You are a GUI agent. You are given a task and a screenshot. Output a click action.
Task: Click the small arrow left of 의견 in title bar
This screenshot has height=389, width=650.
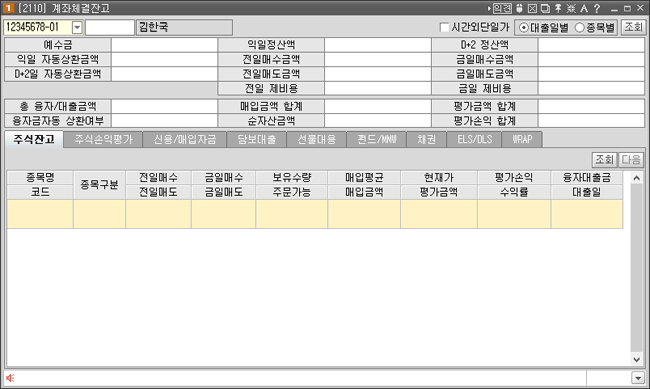tap(489, 8)
